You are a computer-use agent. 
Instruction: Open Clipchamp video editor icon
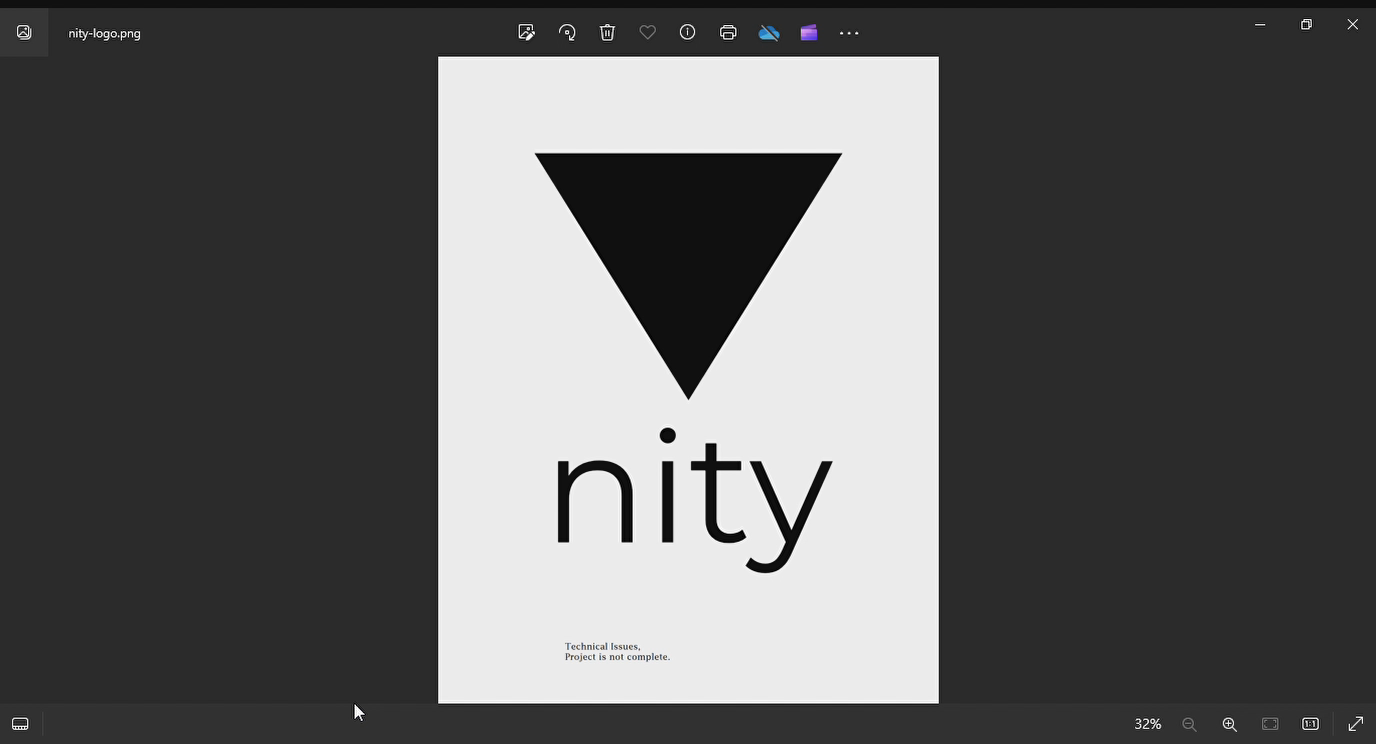tap(809, 33)
